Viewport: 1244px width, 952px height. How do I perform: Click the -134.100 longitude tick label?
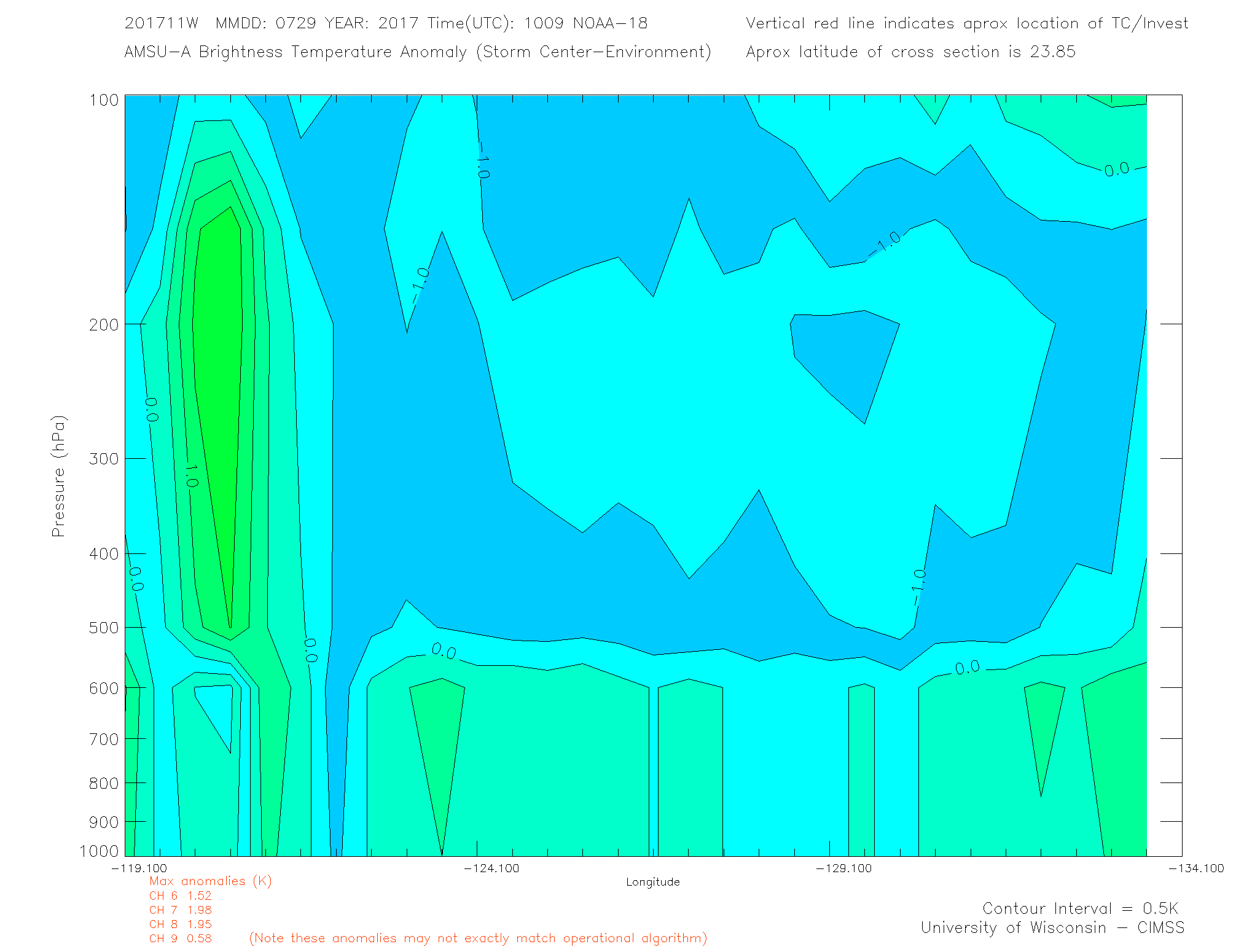pos(1195,868)
